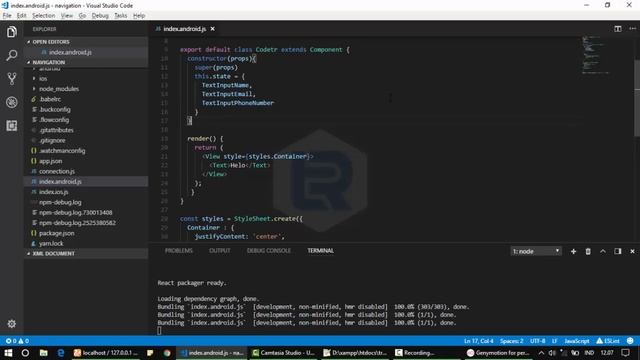This screenshot has height=360, width=640.
Task: Change the JavaScript language mode
Action: pos(577,341)
